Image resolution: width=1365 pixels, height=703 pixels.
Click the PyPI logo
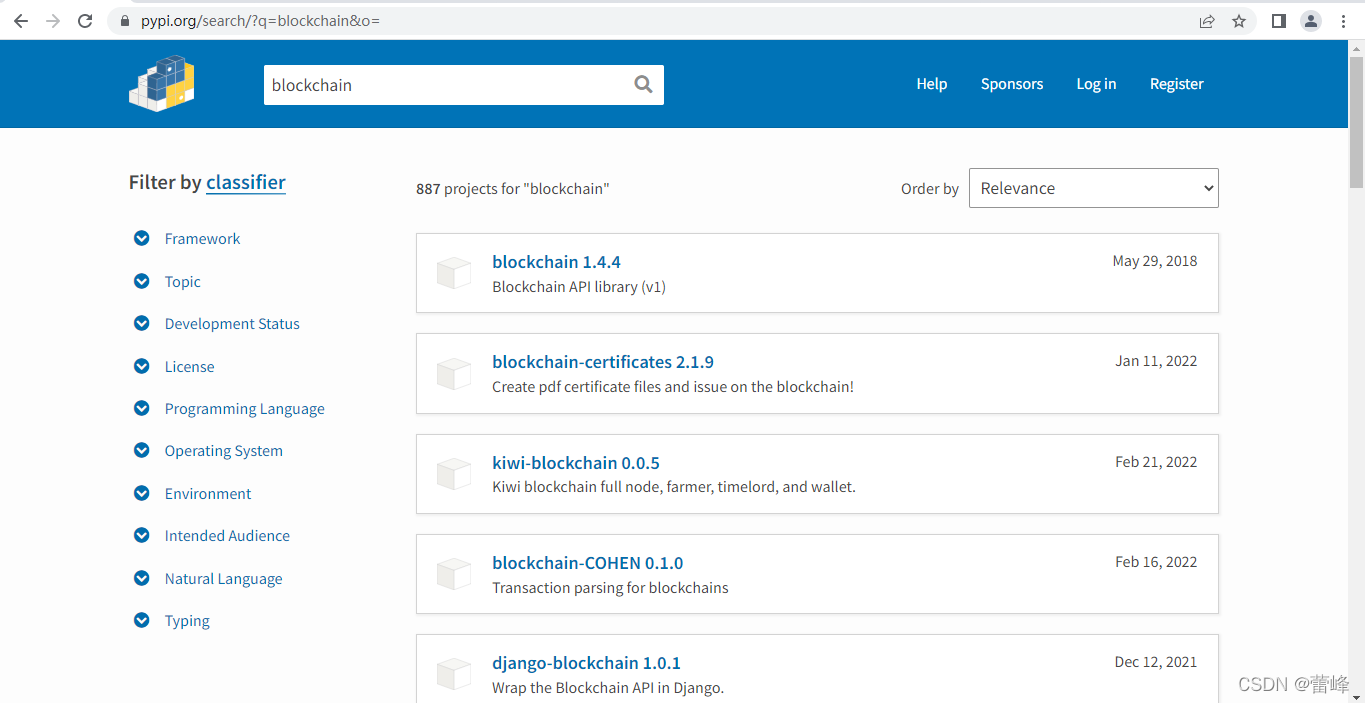(162, 84)
